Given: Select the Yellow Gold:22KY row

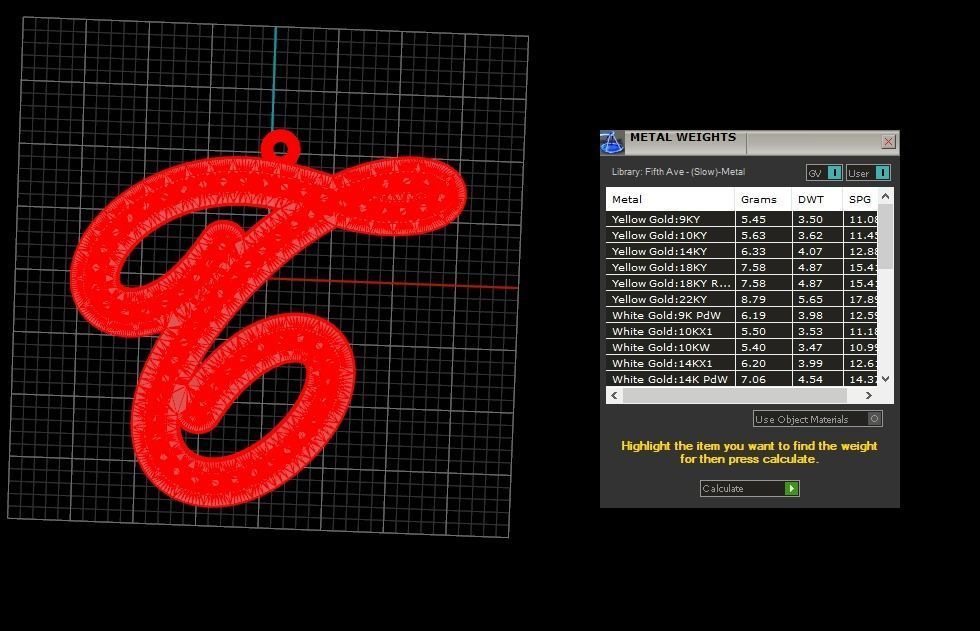Looking at the screenshot, I should click(x=742, y=299).
